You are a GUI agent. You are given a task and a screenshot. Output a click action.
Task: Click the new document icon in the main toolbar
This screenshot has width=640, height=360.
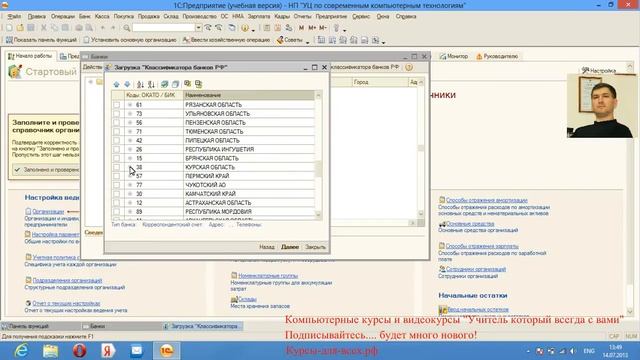point(9,28)
